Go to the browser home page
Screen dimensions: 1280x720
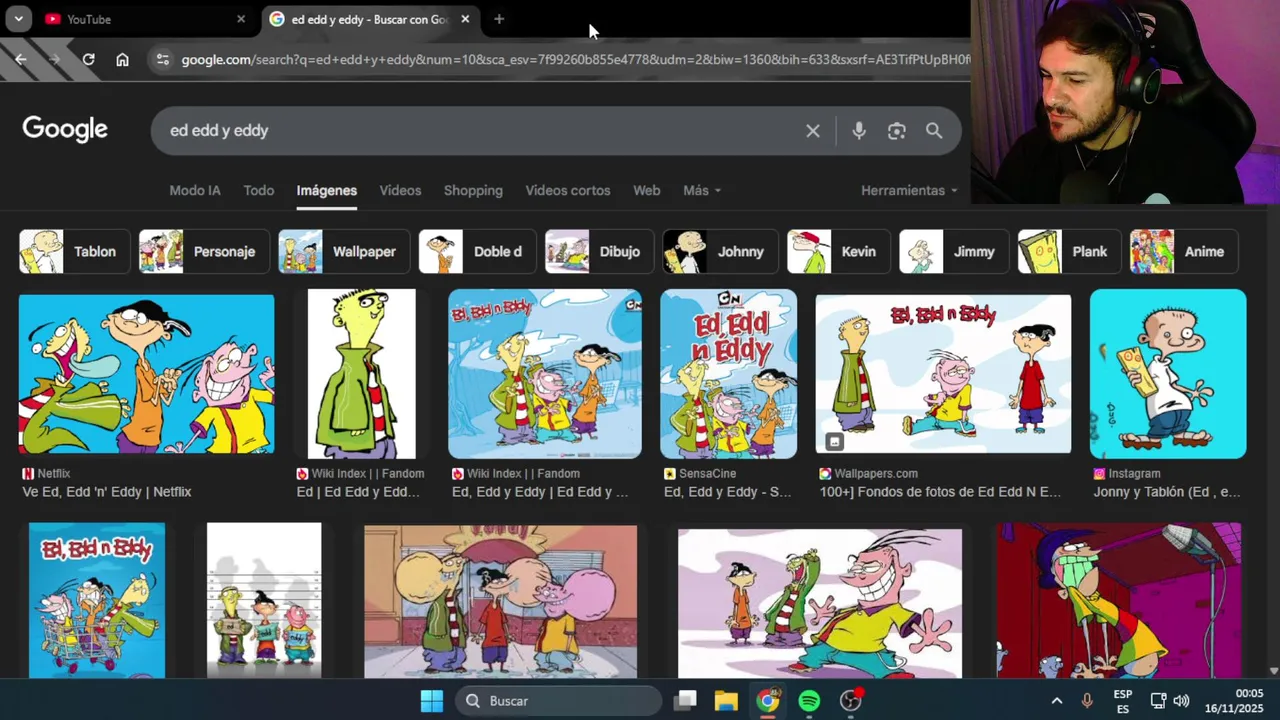tap(122, 59)
